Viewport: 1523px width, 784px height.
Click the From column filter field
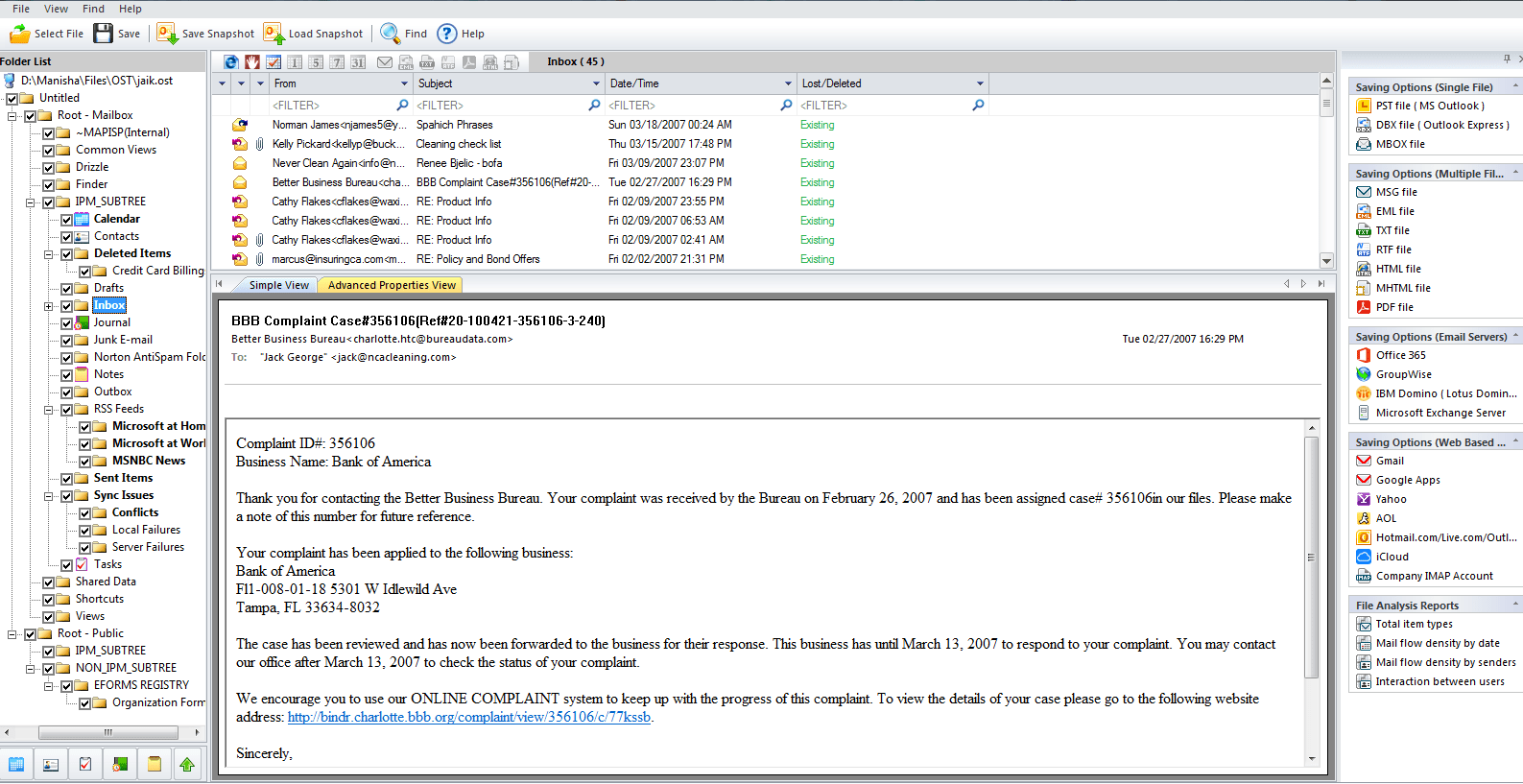pyautogui.click(x=340, y=106)
